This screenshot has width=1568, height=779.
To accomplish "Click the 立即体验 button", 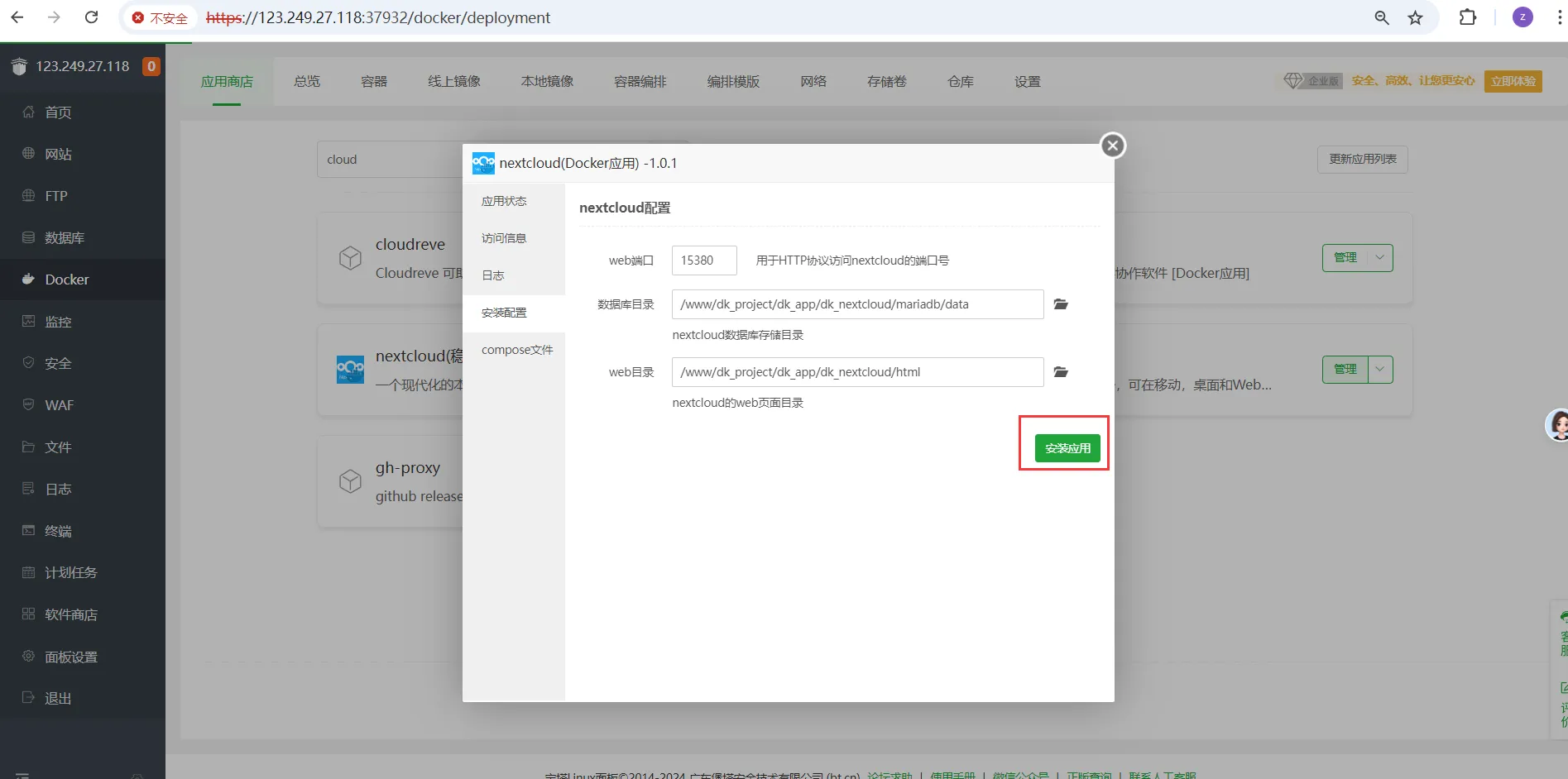I will click(x=1513, y=81).
